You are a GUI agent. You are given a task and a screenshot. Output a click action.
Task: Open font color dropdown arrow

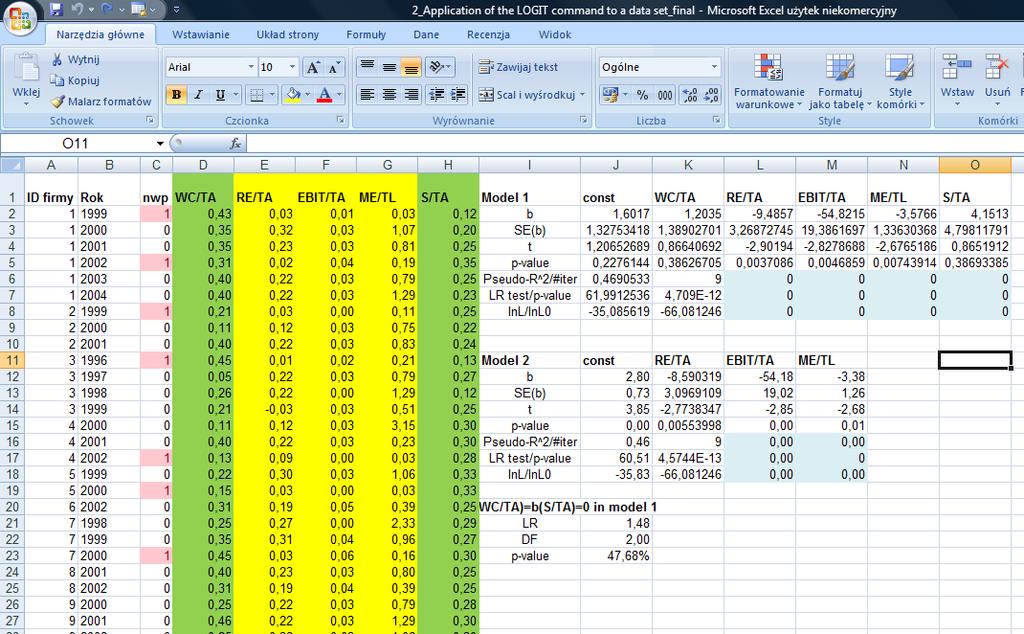tap(339, 95)
